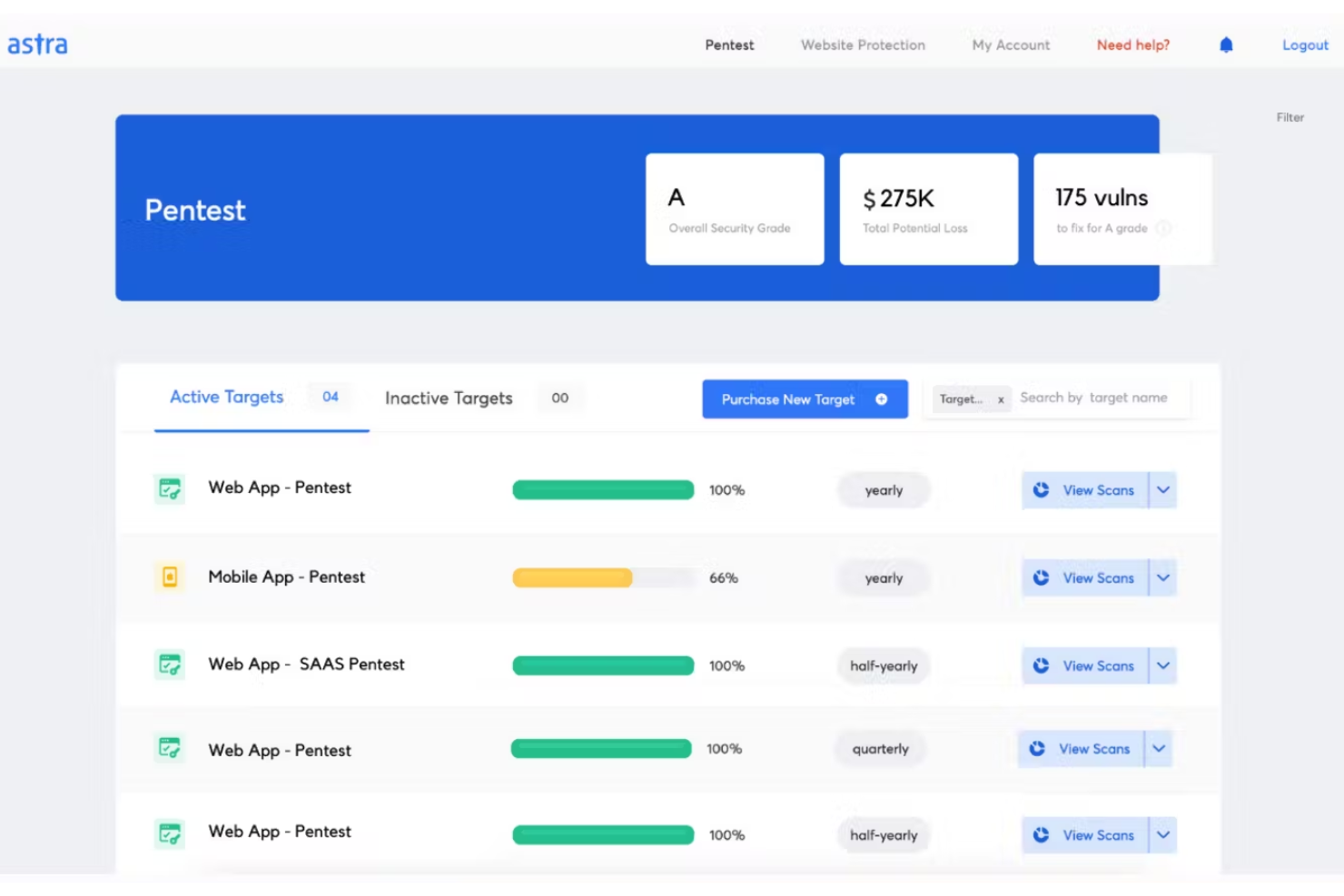Image resolution: width=1344 pixels, height=896 pixels.
Task: Click the scan refresh icon on first View Scans
Action: [x=1039, y=489]
